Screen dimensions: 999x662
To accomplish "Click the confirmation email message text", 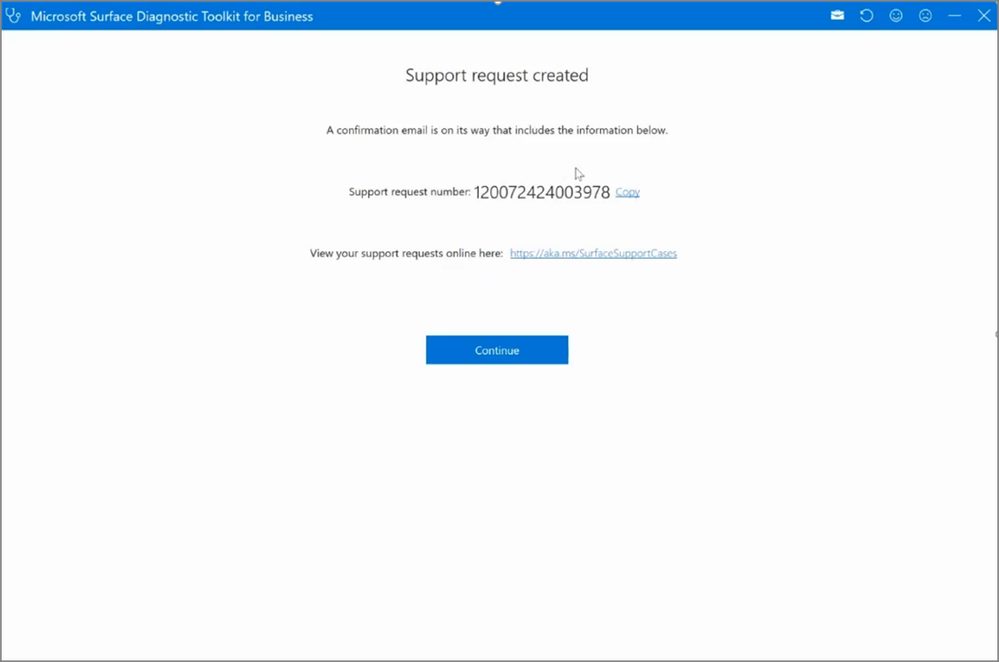I will coord(497,130).
